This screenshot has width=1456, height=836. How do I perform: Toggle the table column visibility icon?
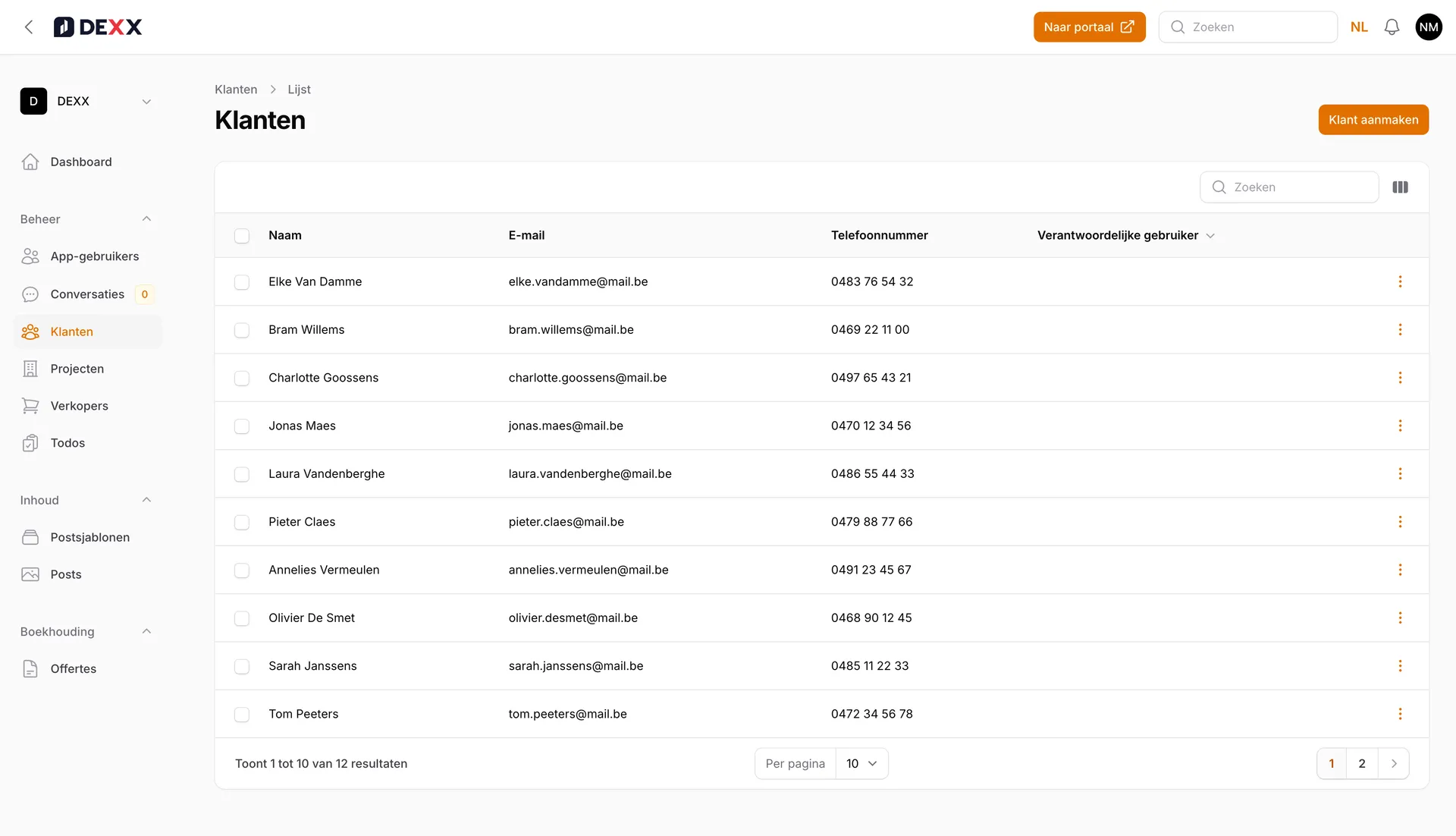pyautogui.click(x=1400, y=187)
